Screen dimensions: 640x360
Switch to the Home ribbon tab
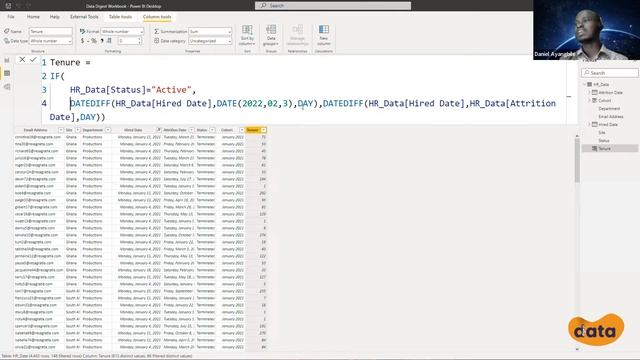coord(33,17)
